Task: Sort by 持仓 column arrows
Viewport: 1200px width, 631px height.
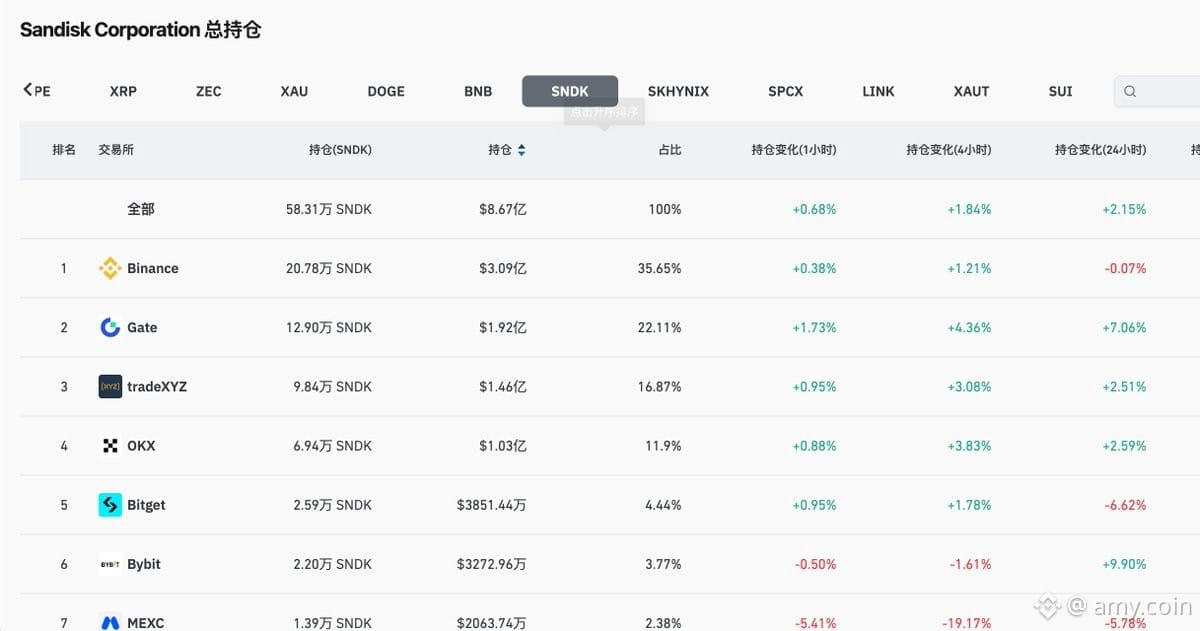Action: [x=521, y=150]
